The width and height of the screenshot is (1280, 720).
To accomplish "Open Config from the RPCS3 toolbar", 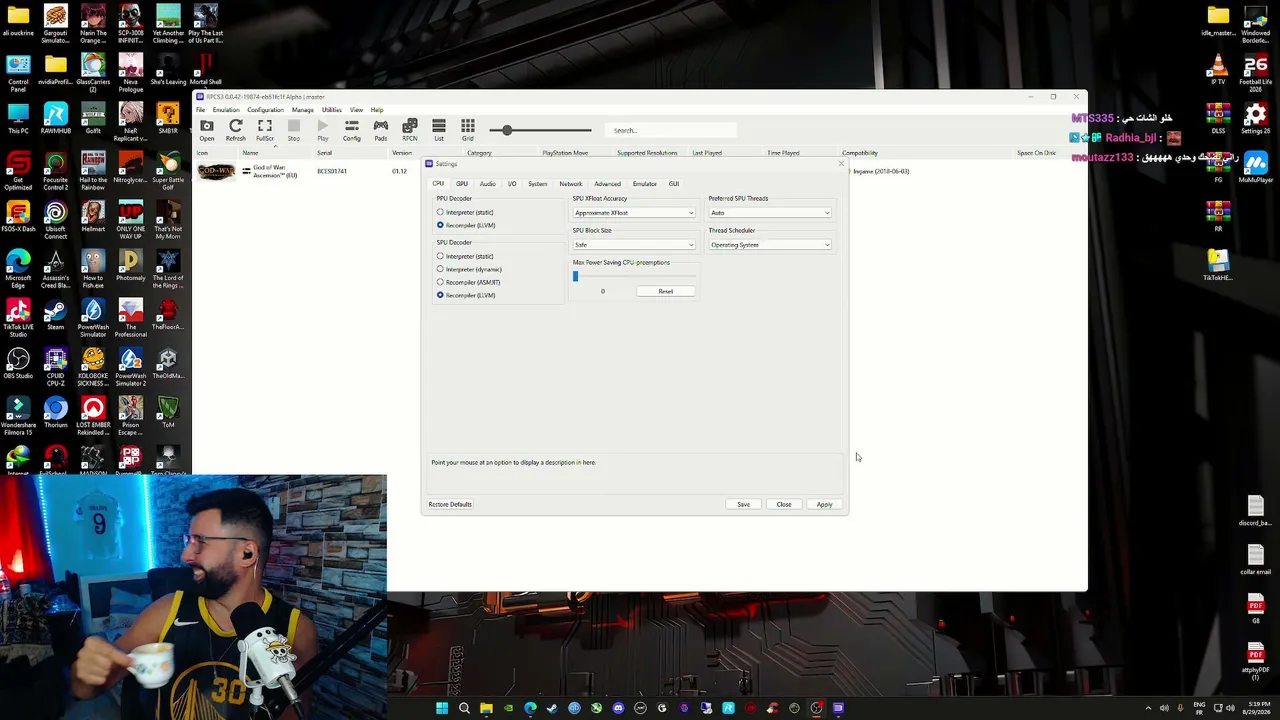I will pos(352,130).
